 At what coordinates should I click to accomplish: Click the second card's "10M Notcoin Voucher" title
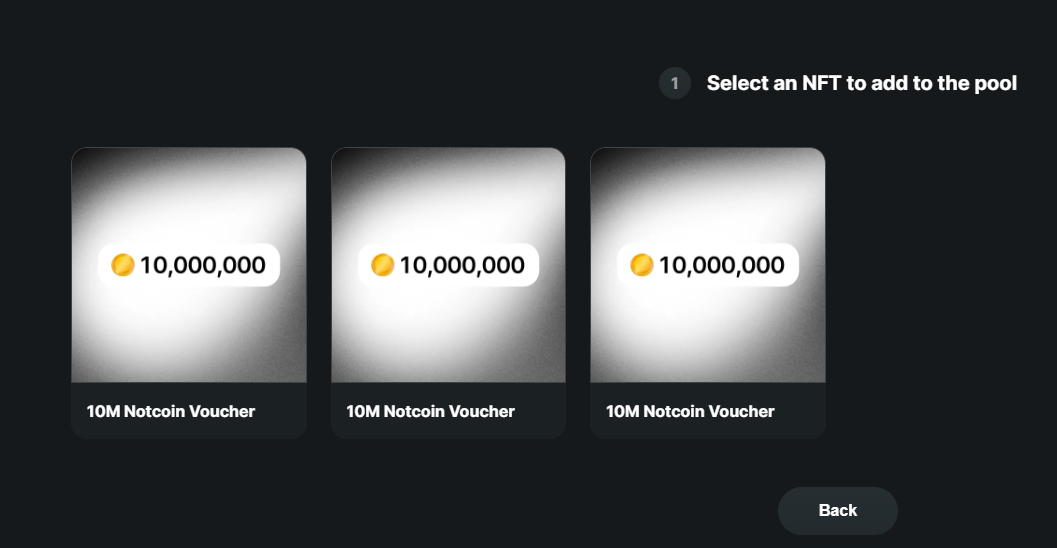(x=430, y=411)
